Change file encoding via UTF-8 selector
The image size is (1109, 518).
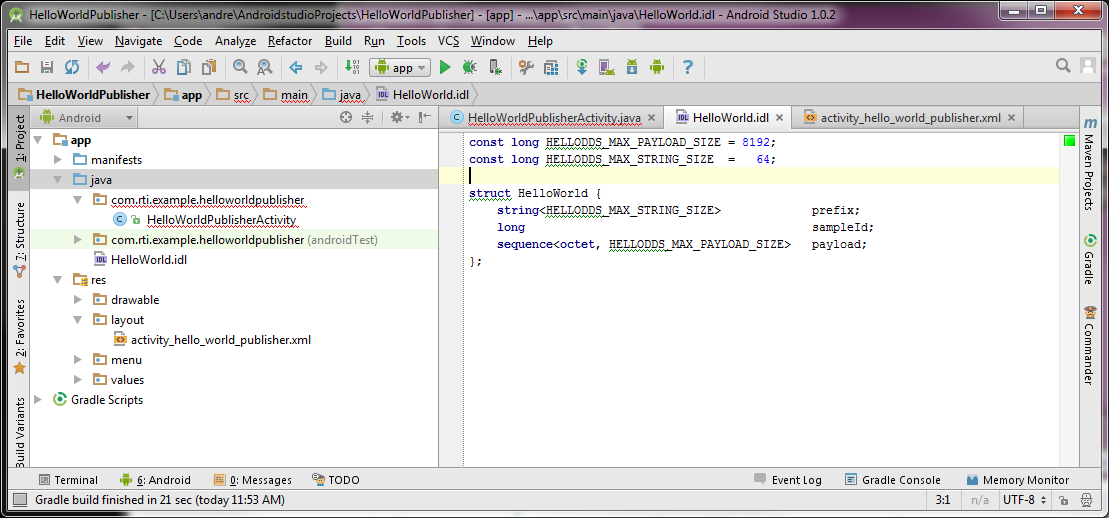coord(1024,500)
